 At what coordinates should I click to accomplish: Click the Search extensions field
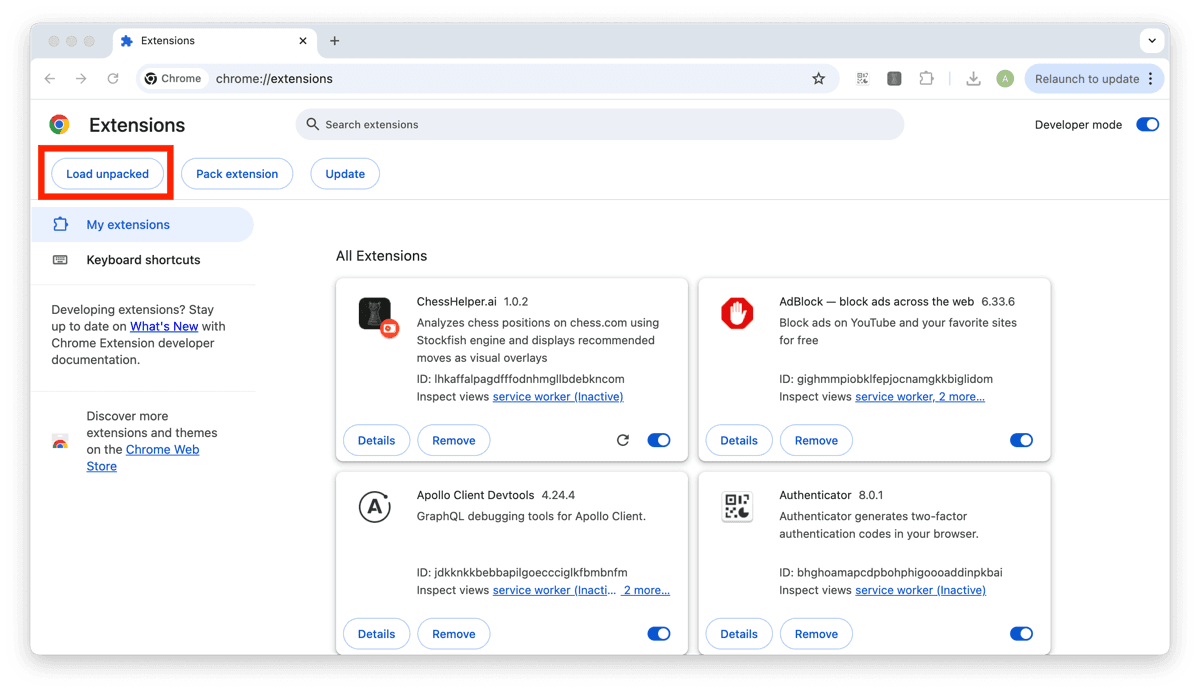600,125
